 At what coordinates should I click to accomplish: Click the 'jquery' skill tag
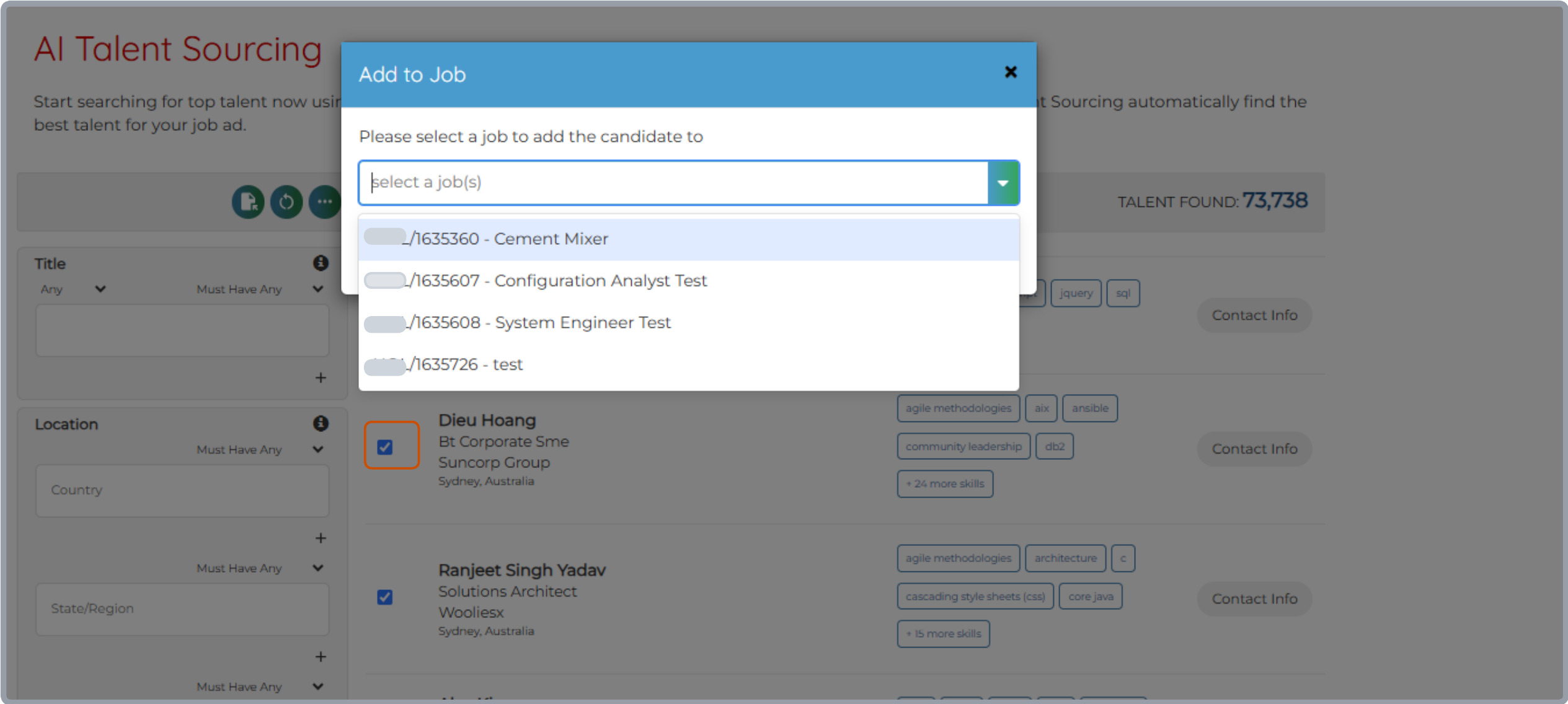(x=1076, y=293)
